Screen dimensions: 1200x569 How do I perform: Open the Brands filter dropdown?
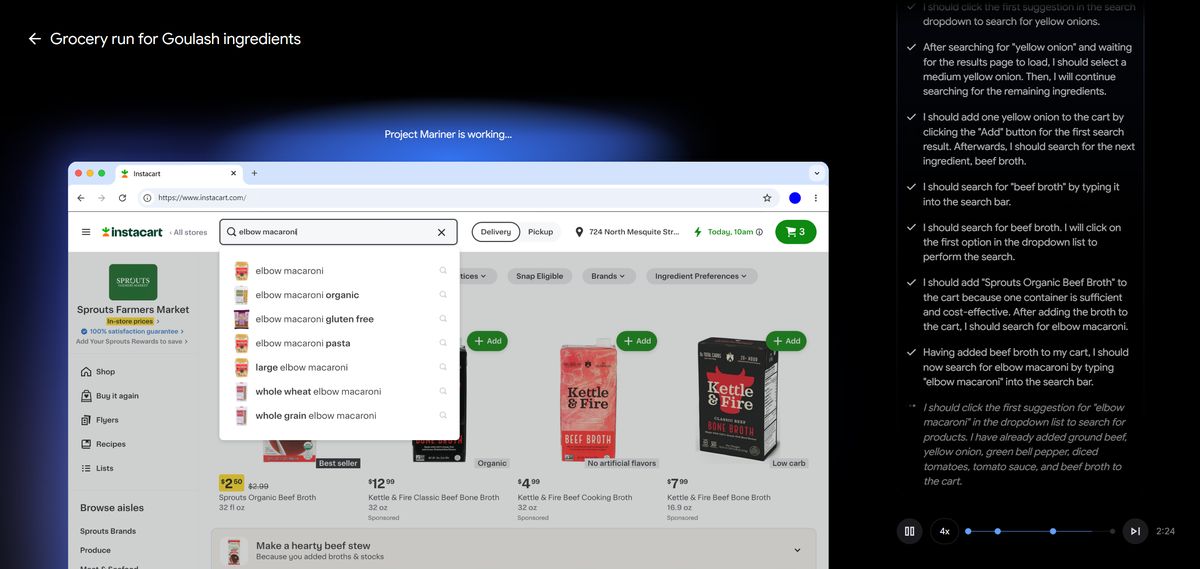(x=607, y=276)
